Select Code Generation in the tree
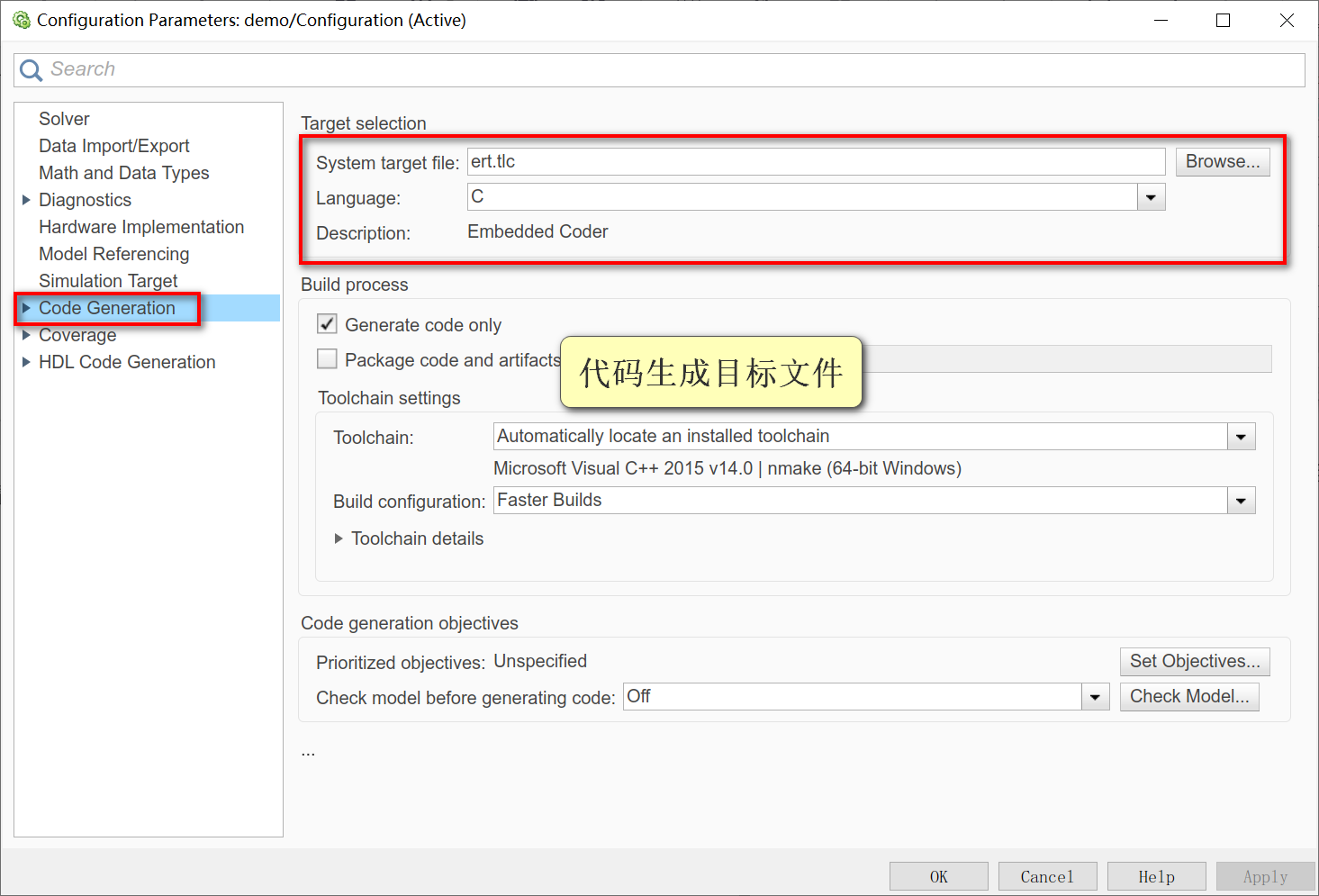 (x=107, y=308)
